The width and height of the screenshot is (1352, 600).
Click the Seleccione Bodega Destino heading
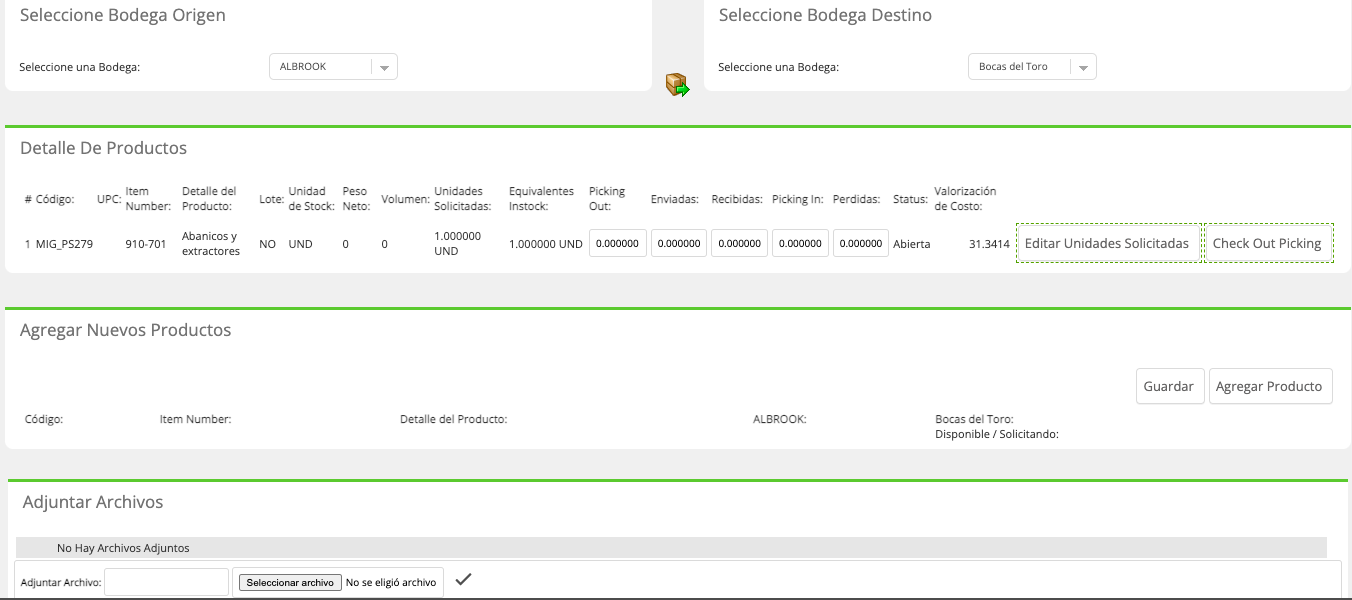click(x=825, y=15)
